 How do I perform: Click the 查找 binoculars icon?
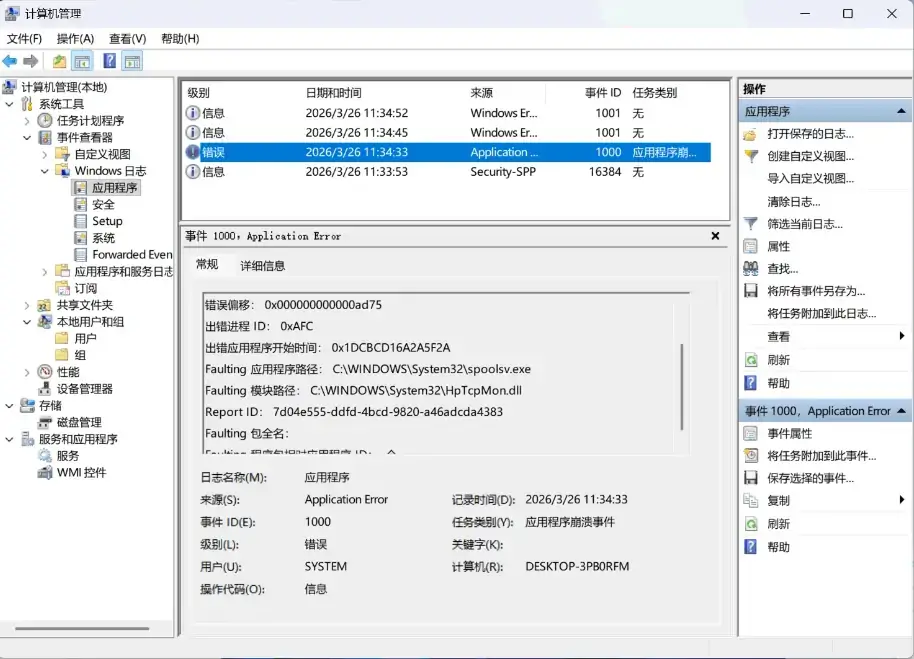(751, 269)
